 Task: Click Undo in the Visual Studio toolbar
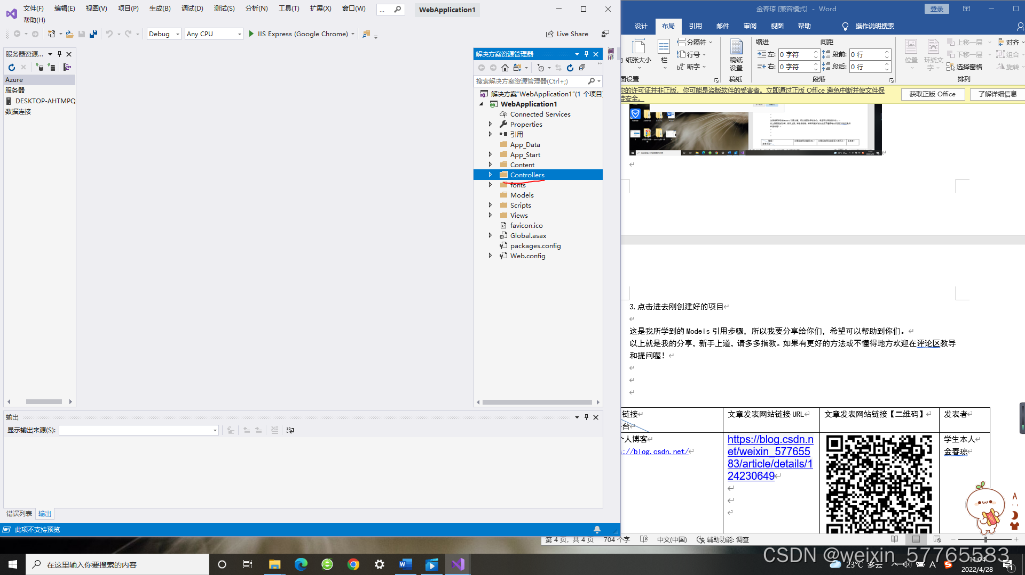(109, 33)
